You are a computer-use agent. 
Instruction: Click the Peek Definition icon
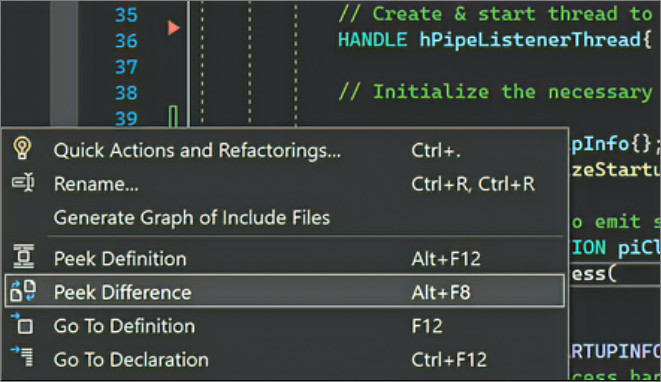(x=23, y=256)
